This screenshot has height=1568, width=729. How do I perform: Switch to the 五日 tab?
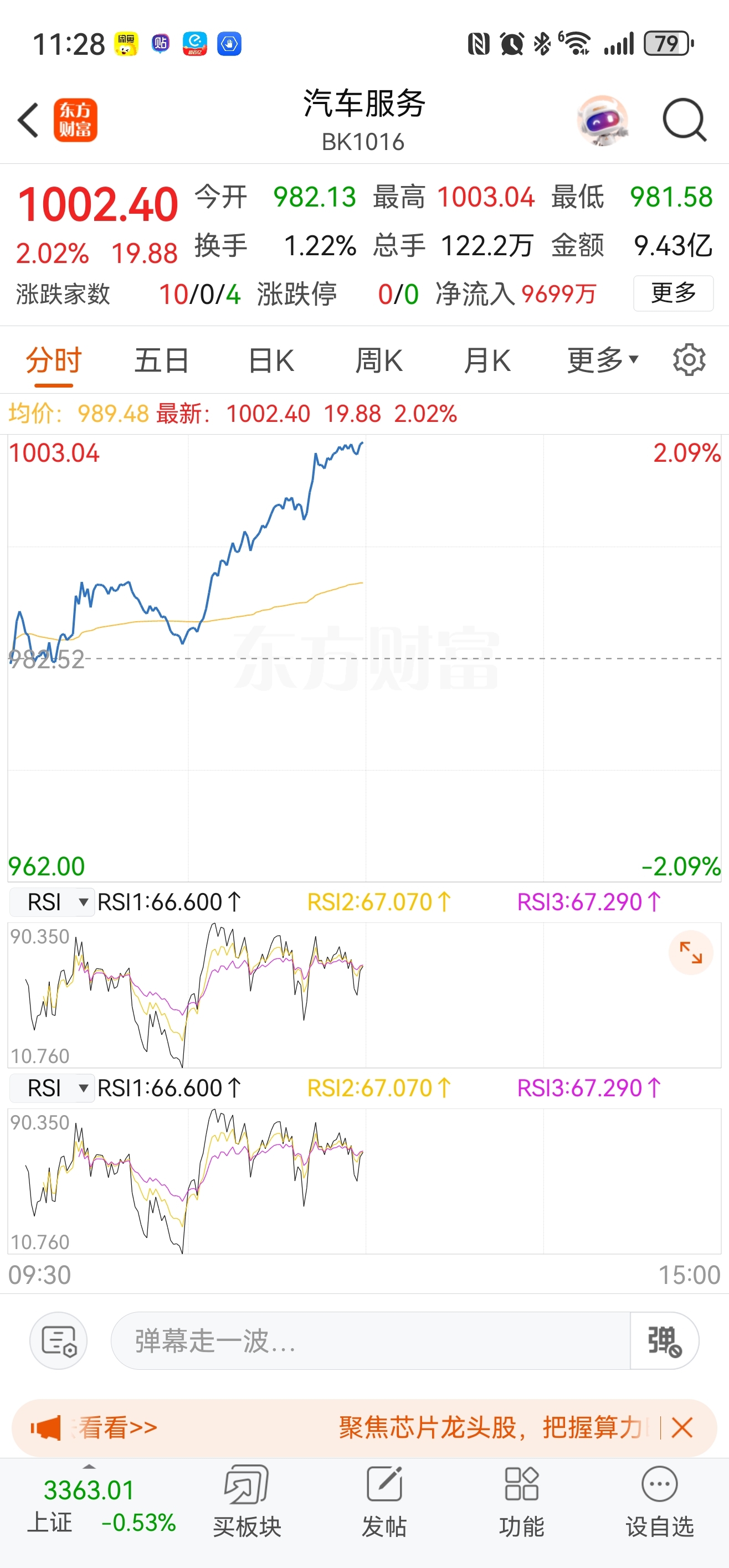tap(161, 360)
